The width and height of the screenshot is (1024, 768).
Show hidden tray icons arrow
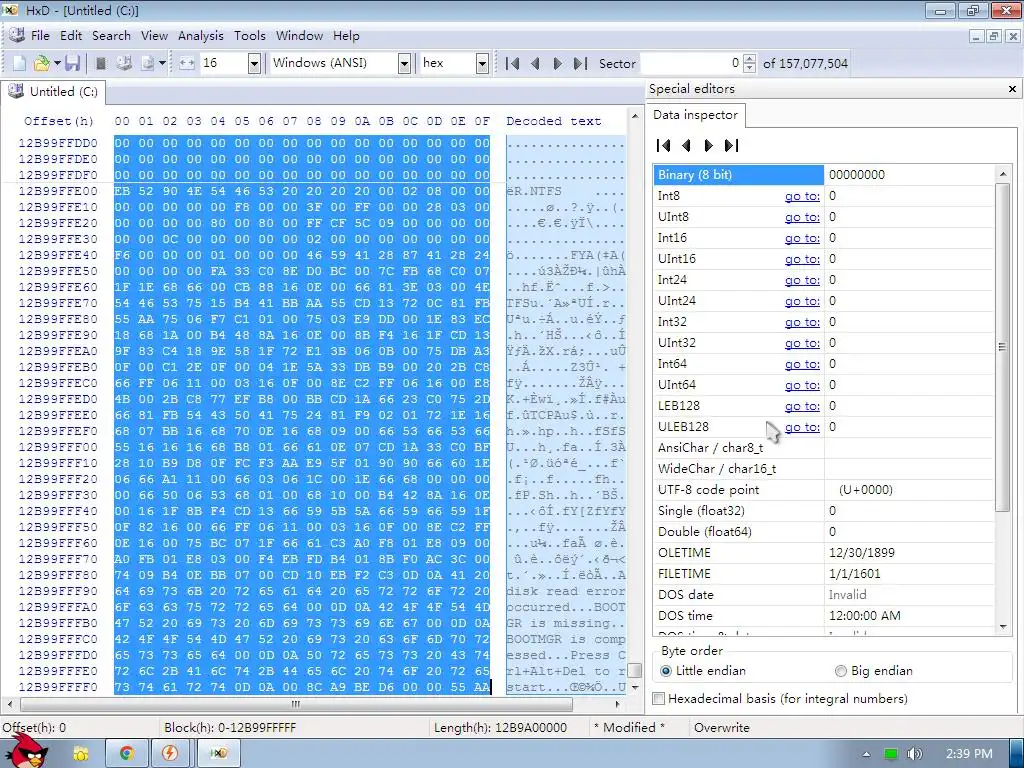point(866,754)
